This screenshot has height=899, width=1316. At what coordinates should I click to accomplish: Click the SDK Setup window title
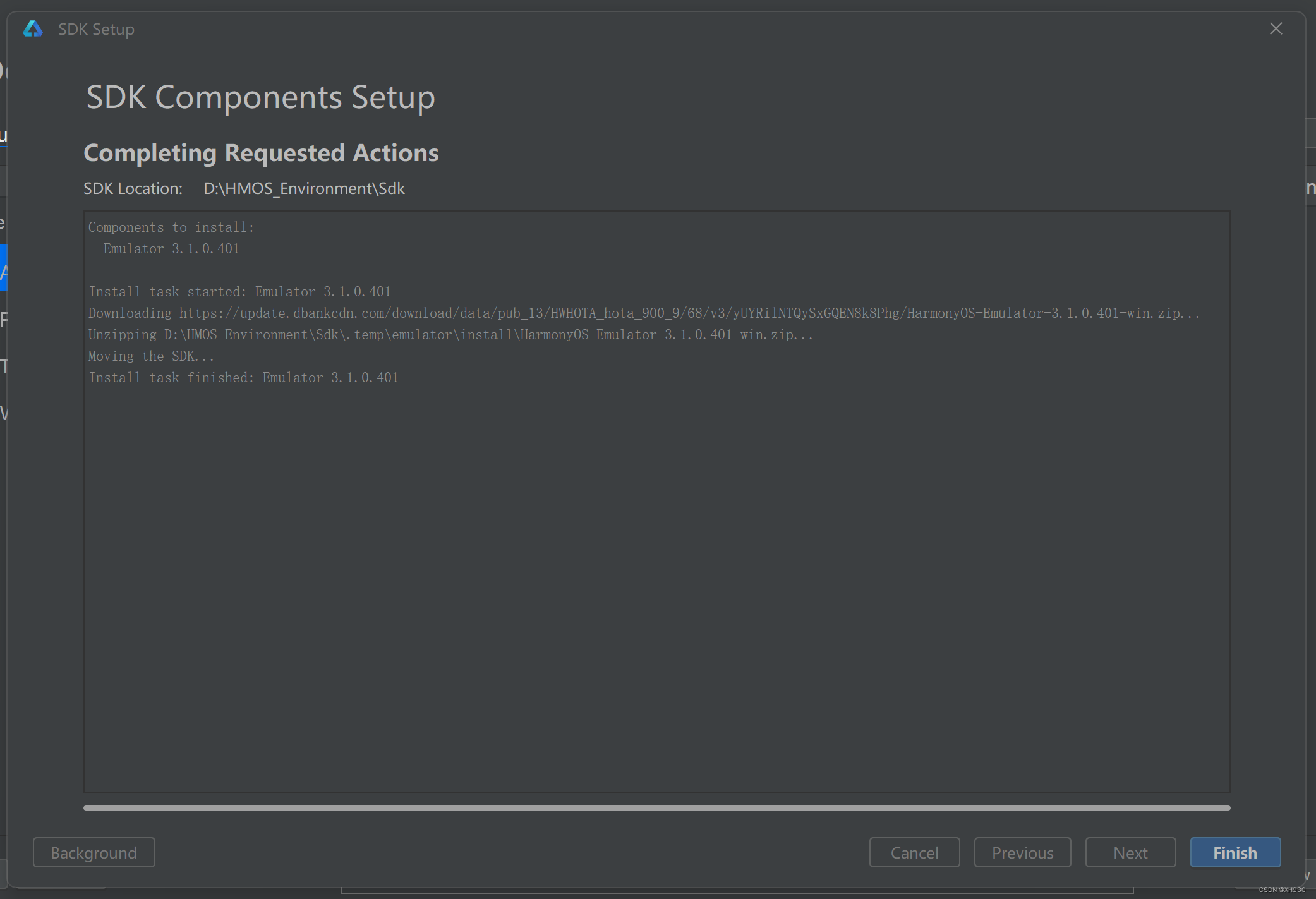point(96,29)
